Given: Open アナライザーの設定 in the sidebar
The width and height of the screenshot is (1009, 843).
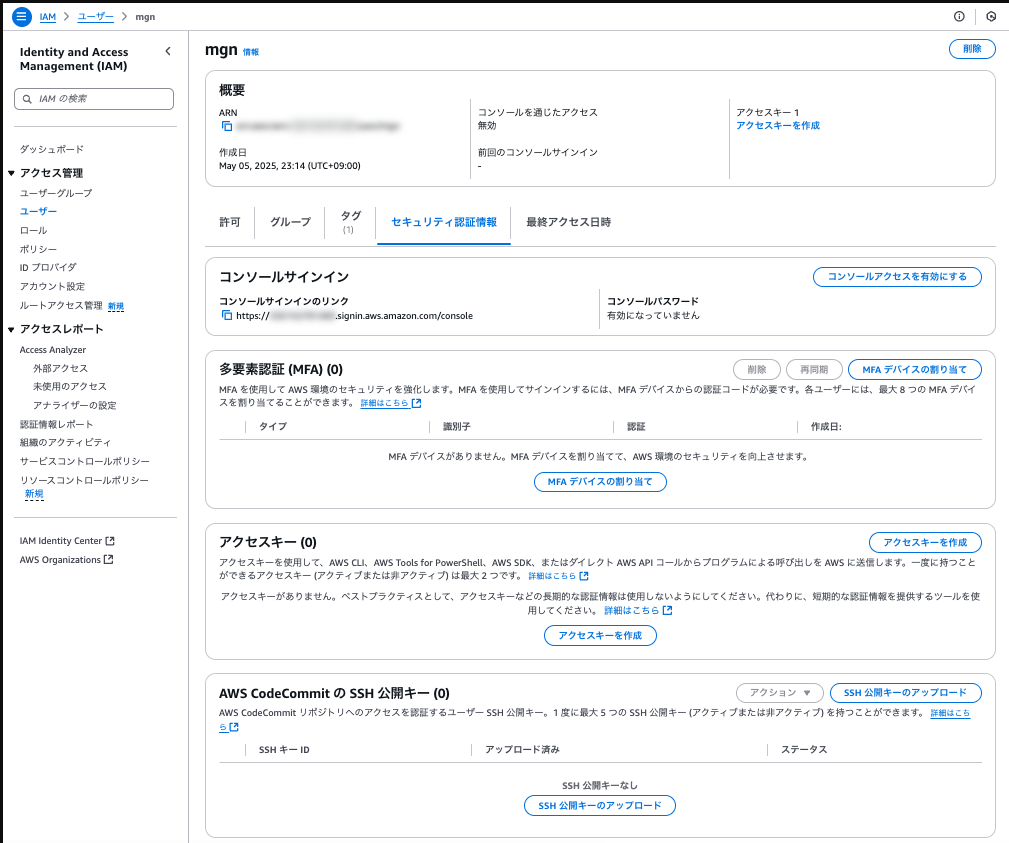Looking at the screenshot, I should click(75, 405).
